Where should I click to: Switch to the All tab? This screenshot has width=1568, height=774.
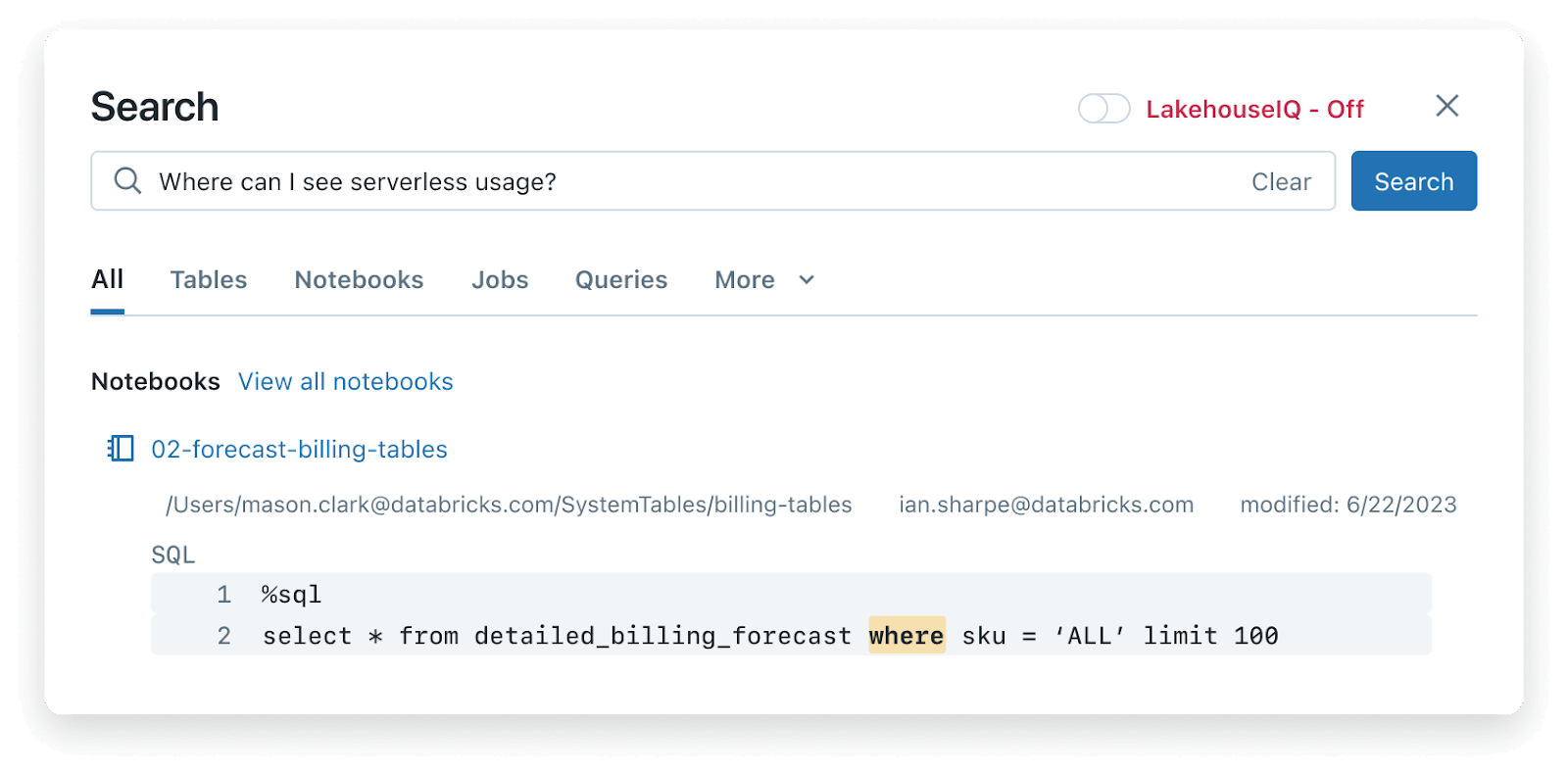(x=107, y=280)
